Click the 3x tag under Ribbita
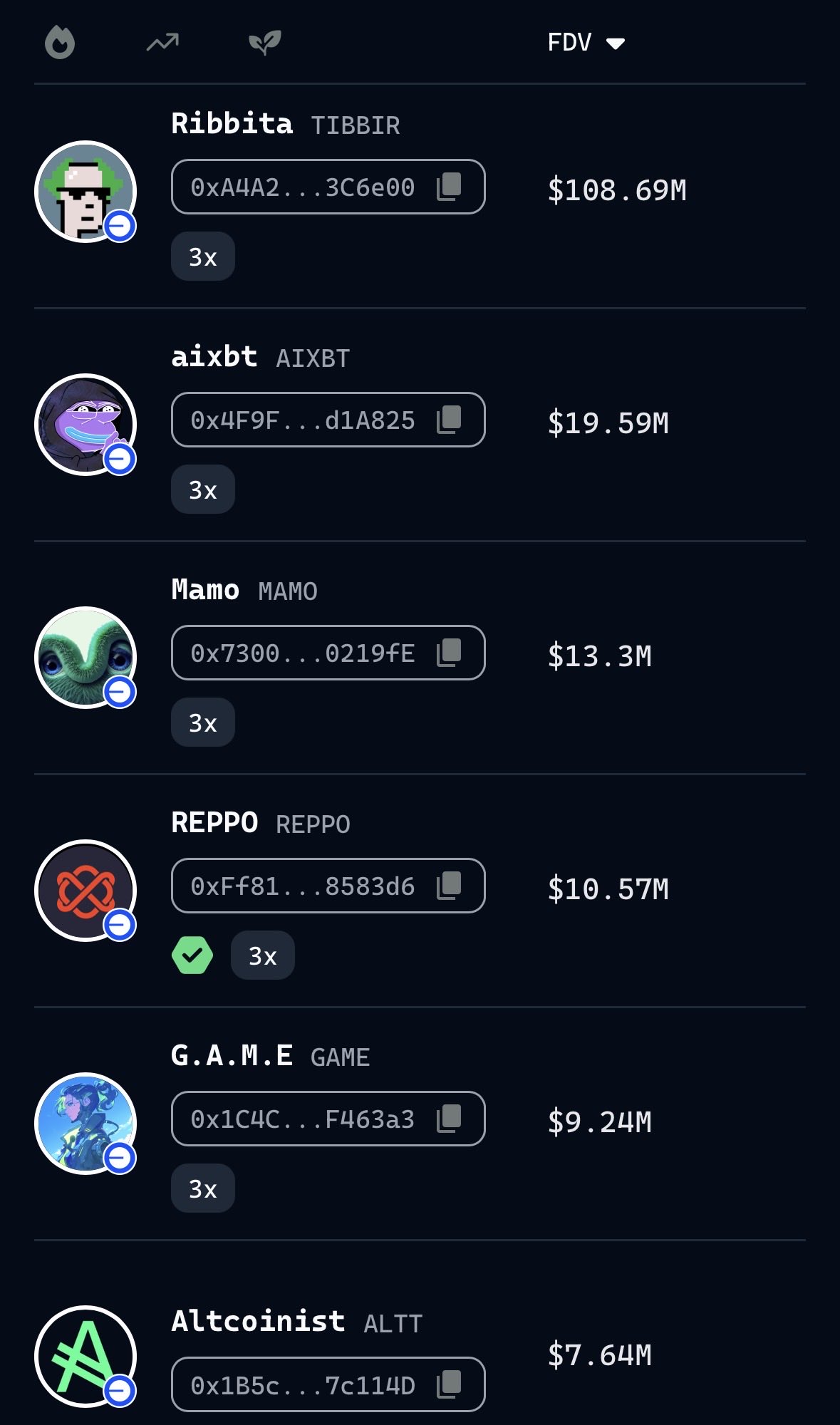Image resolution: width=840 pixels, height=1425 pixels. click(x=203, y=256)
